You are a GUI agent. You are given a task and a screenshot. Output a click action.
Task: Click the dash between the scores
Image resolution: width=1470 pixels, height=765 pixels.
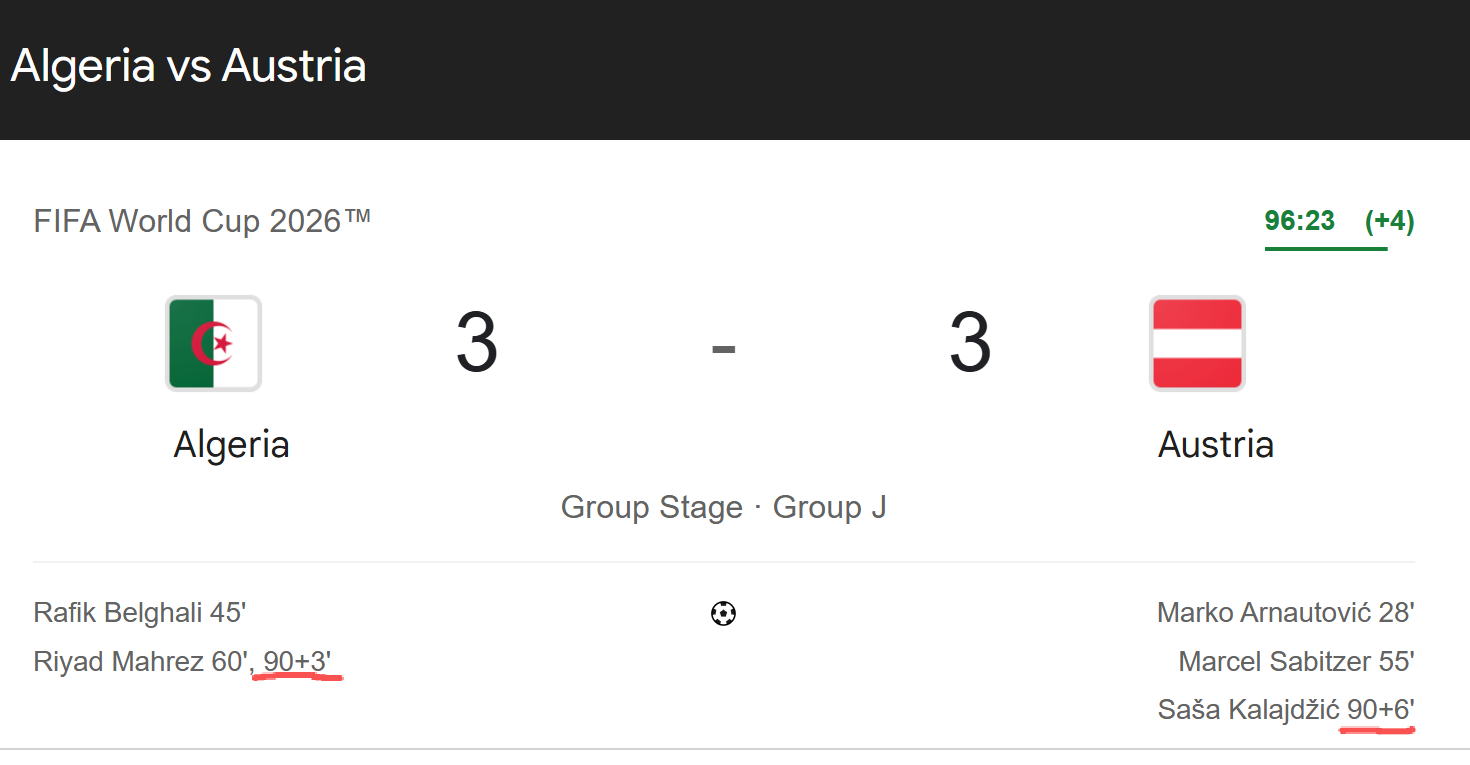click(x=723, y=347)
